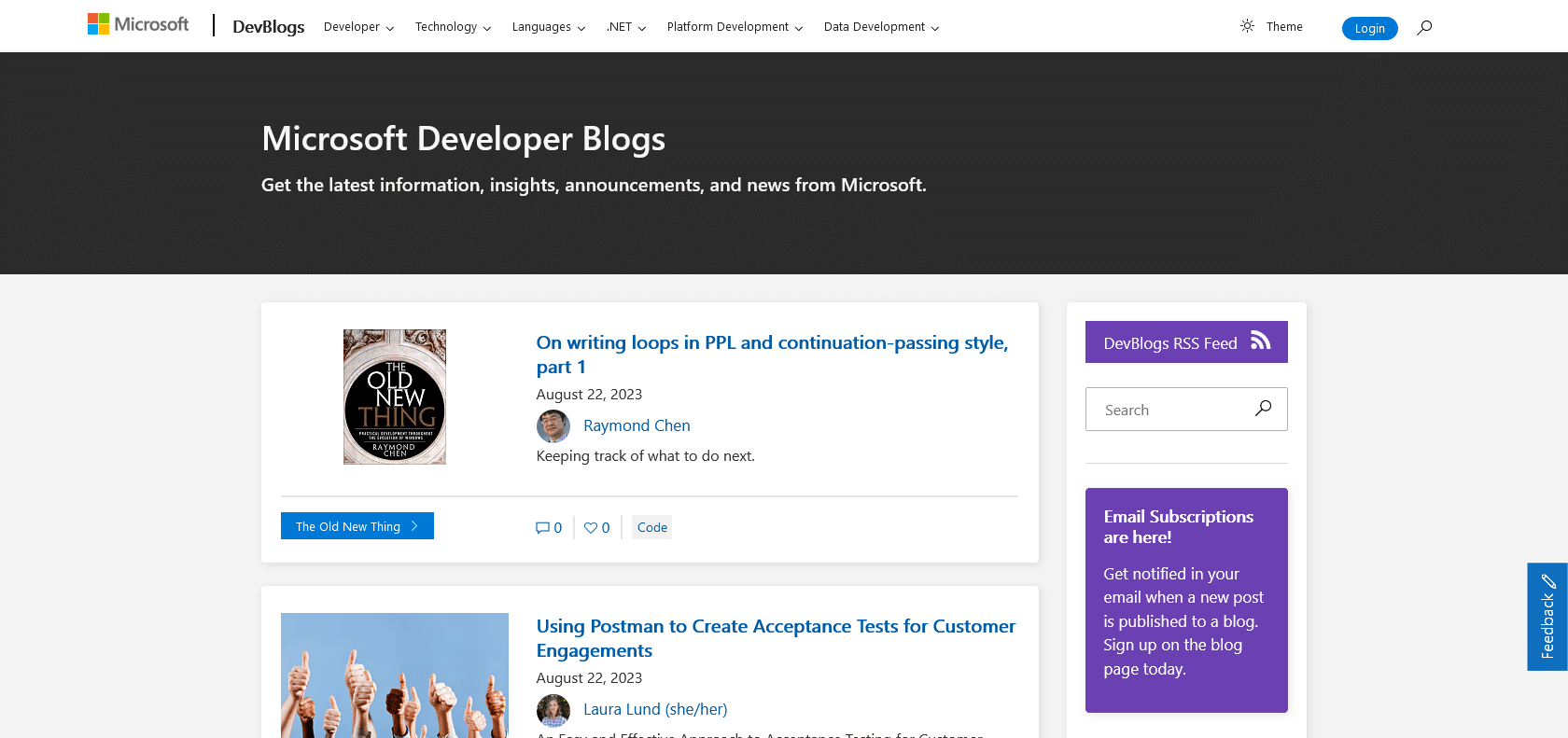
Task: Open Raymond Chen author link
Action: tap(637, 425)
